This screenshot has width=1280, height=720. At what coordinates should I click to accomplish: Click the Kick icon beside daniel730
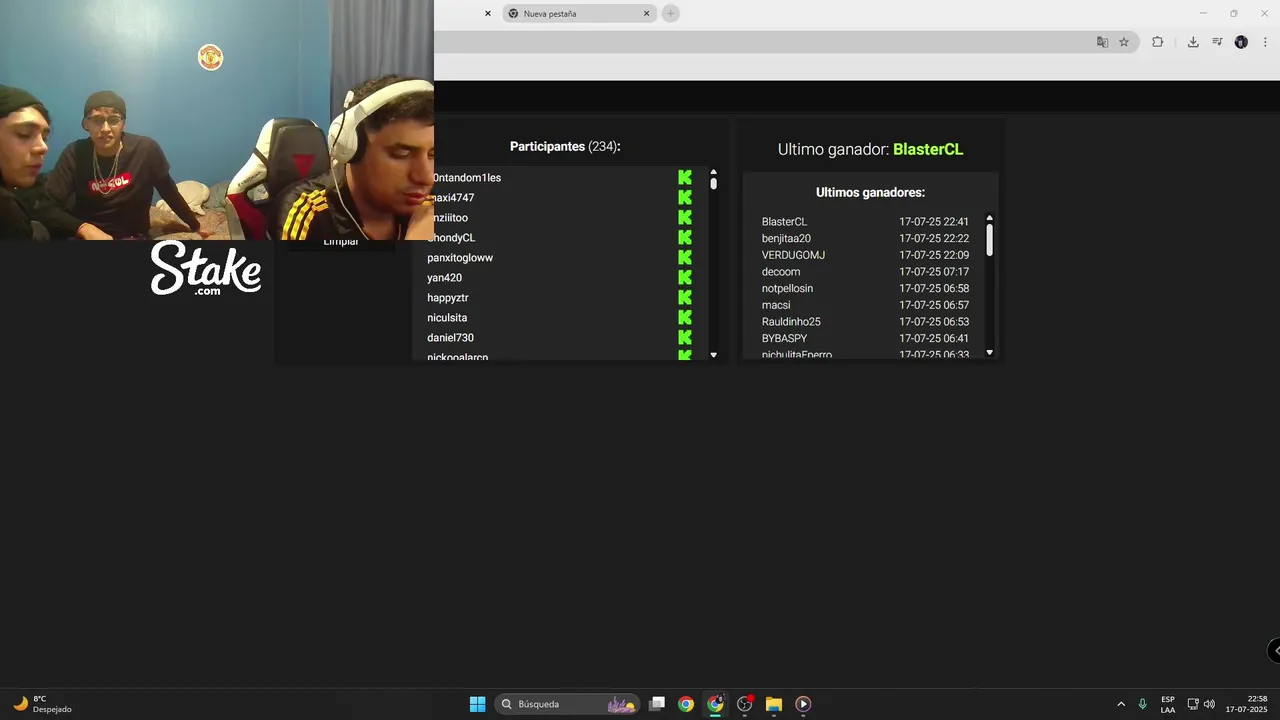coord(685,337)
